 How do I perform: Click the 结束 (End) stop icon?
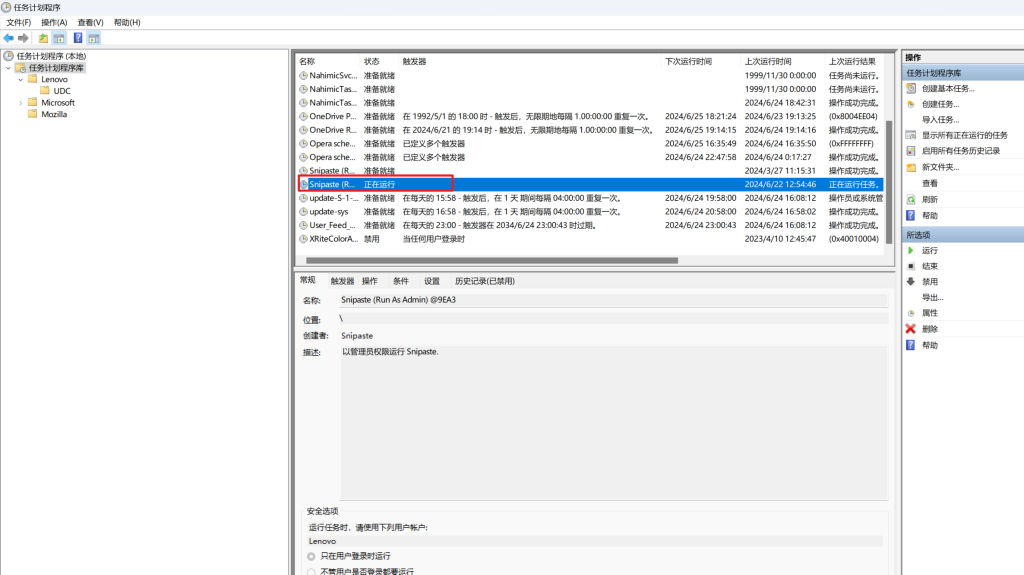coord(910,266)
